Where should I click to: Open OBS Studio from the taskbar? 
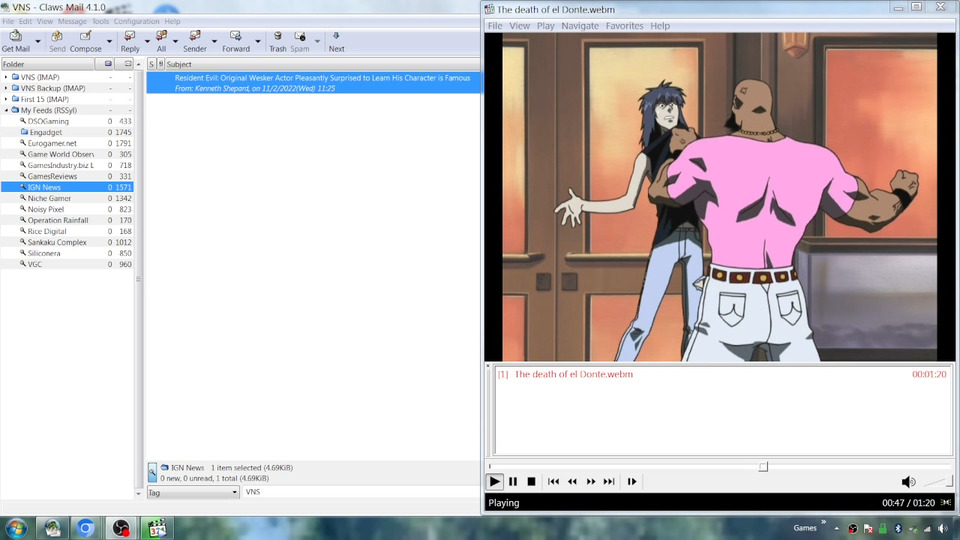[121, 528]
